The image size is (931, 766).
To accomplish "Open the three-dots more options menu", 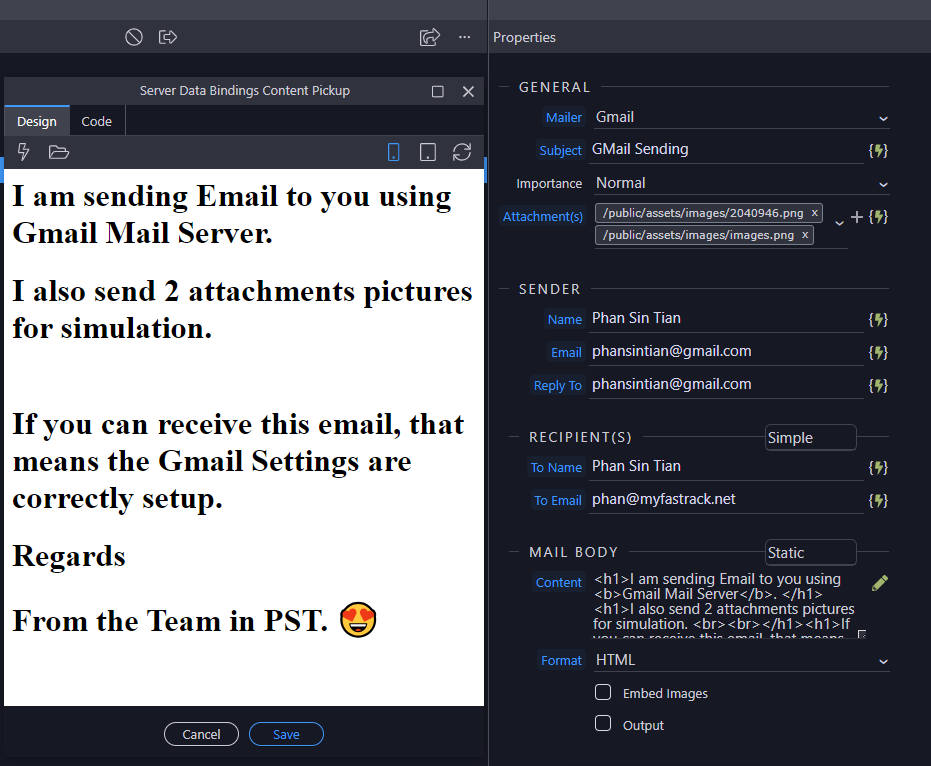I will click(464, 37).
